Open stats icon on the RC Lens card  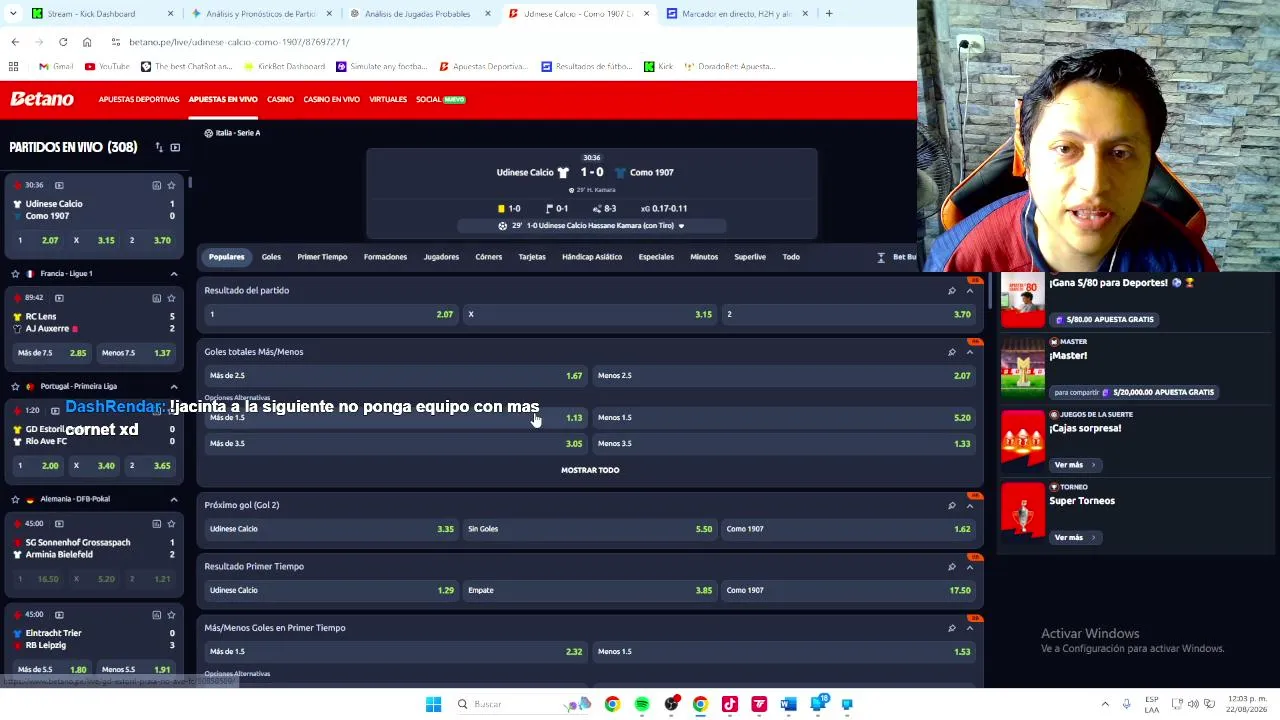pyautogui.click(x=156, y=298)
